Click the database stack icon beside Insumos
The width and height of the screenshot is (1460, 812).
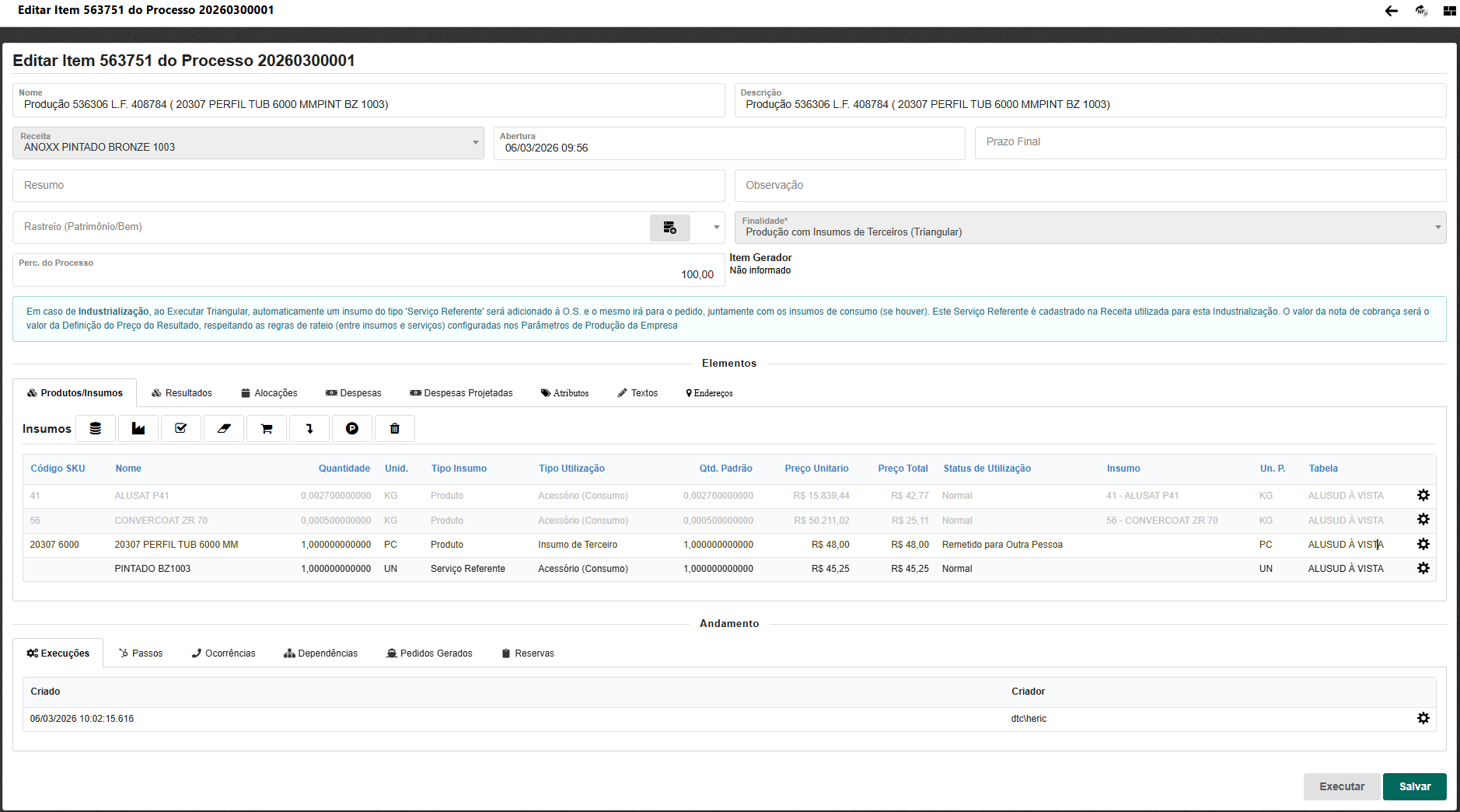96,429
